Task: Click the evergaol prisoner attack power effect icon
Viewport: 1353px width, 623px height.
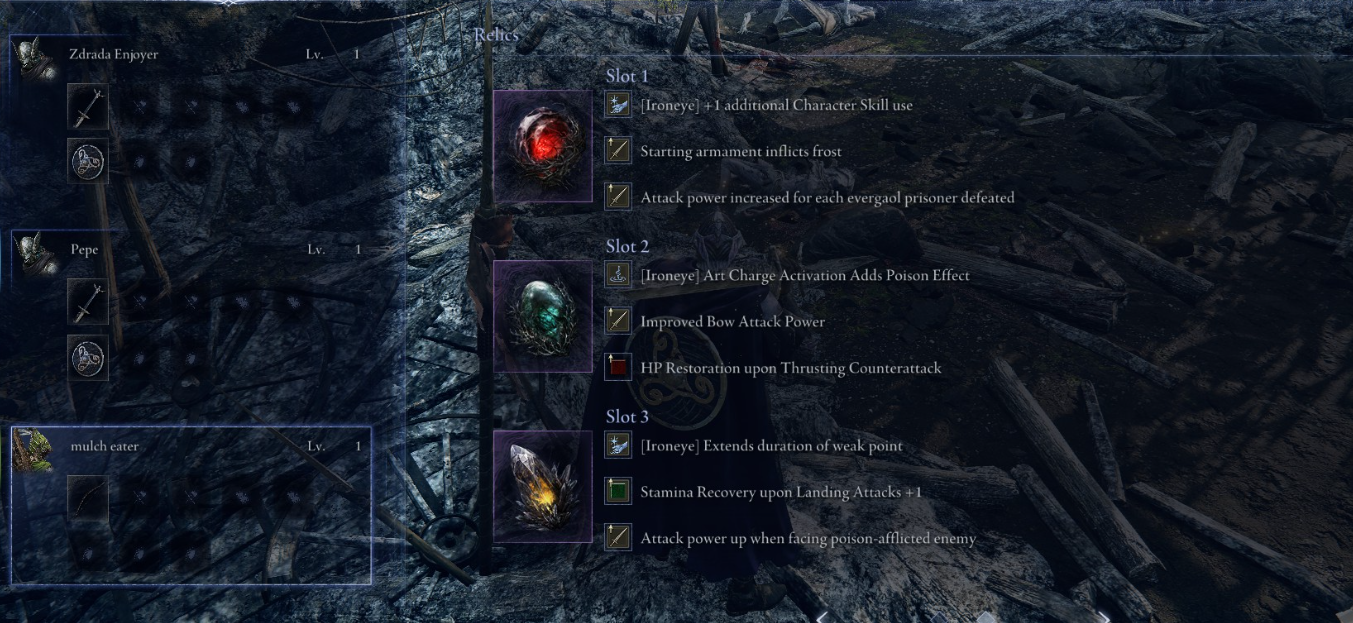Action: [x=618, y=197]
